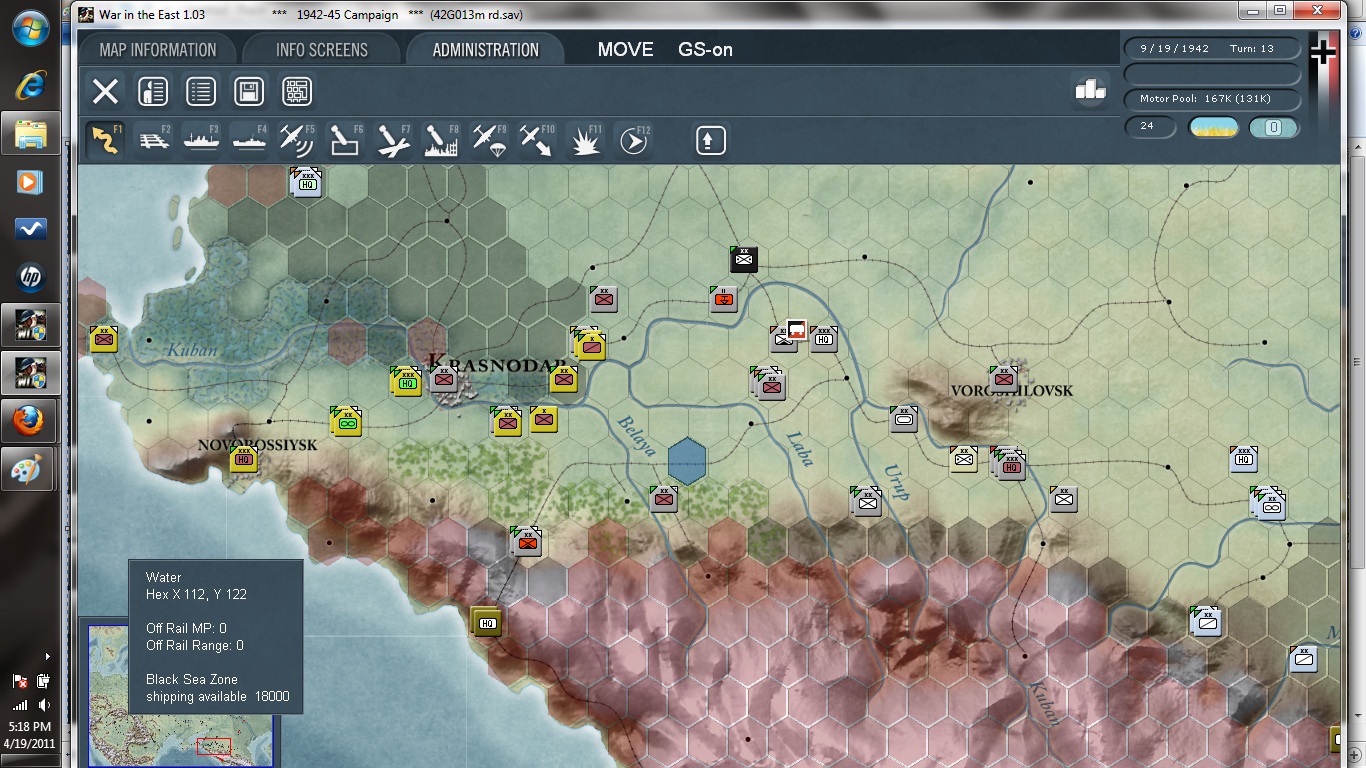Open the Map Information tab
This screenshot has width=1366, height=768.
click(x=158, y=50)
